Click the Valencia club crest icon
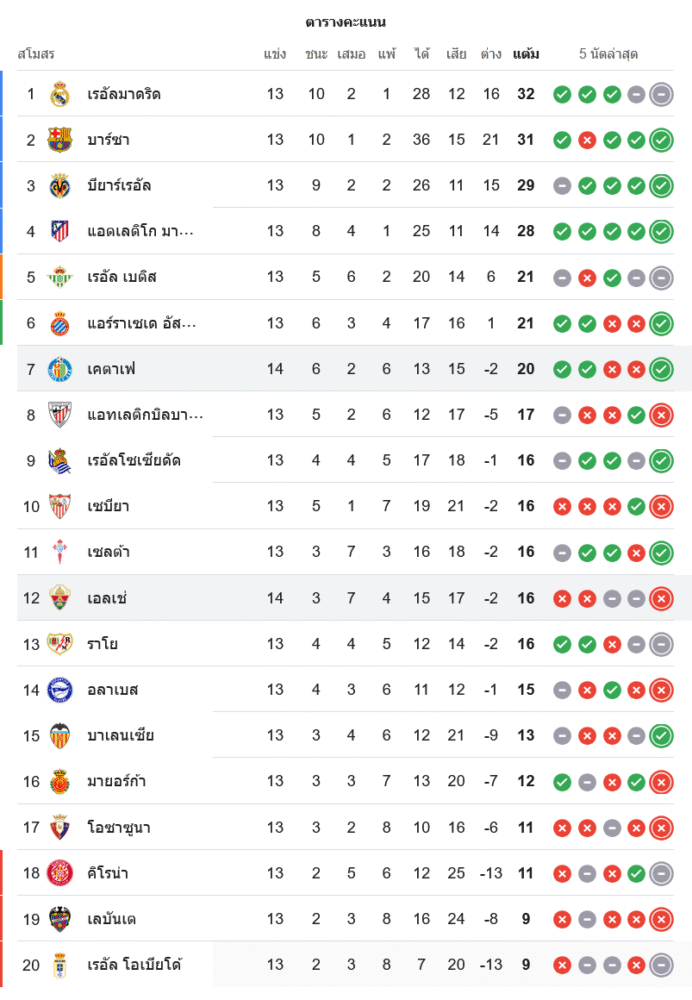Image resolution: width=692 pixels, height=1000 pixels. (x=60, y=736)
